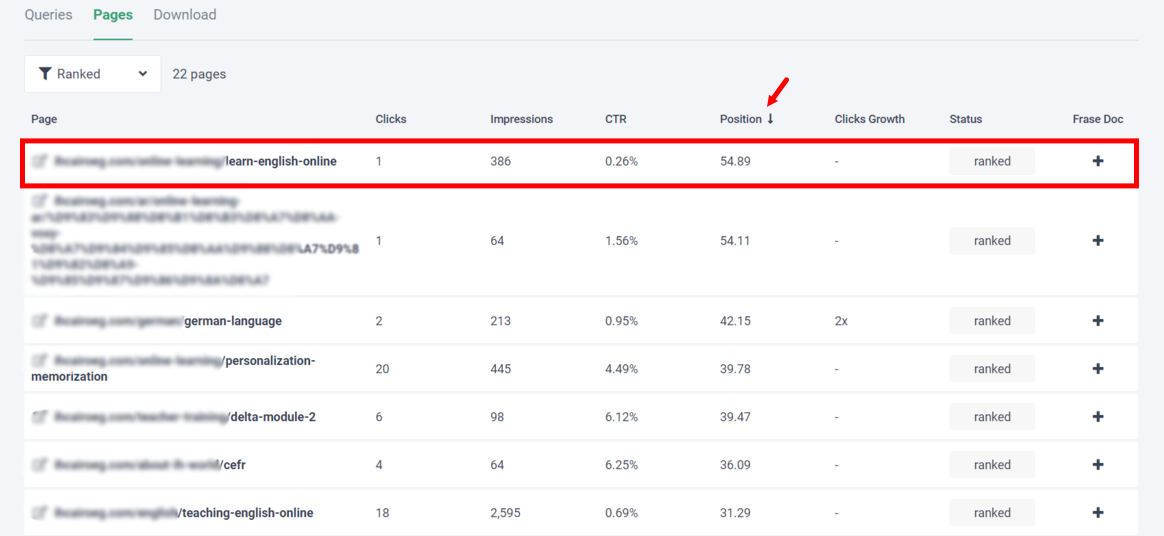Add Frase Doc for personalization-memorization page
Screen dimensions: 1164x536
point(1099,369)
